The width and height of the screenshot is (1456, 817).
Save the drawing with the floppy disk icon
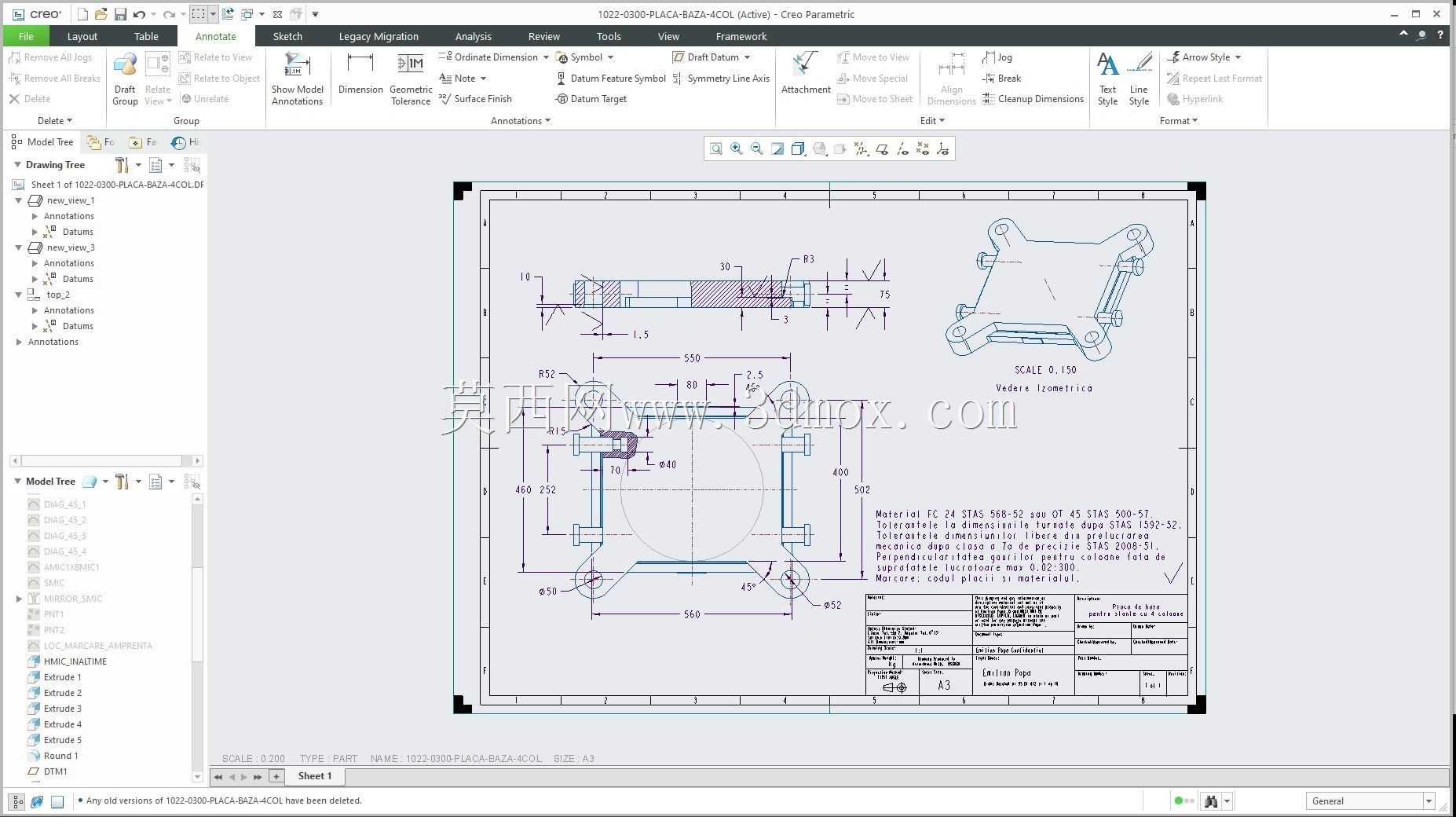point(120,14)
